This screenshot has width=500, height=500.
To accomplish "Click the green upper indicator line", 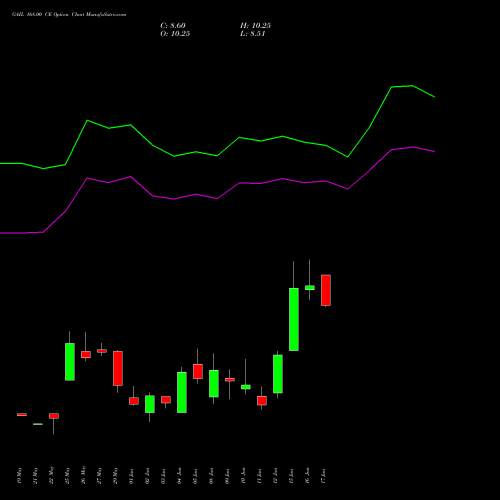I will tap(217, 155).
